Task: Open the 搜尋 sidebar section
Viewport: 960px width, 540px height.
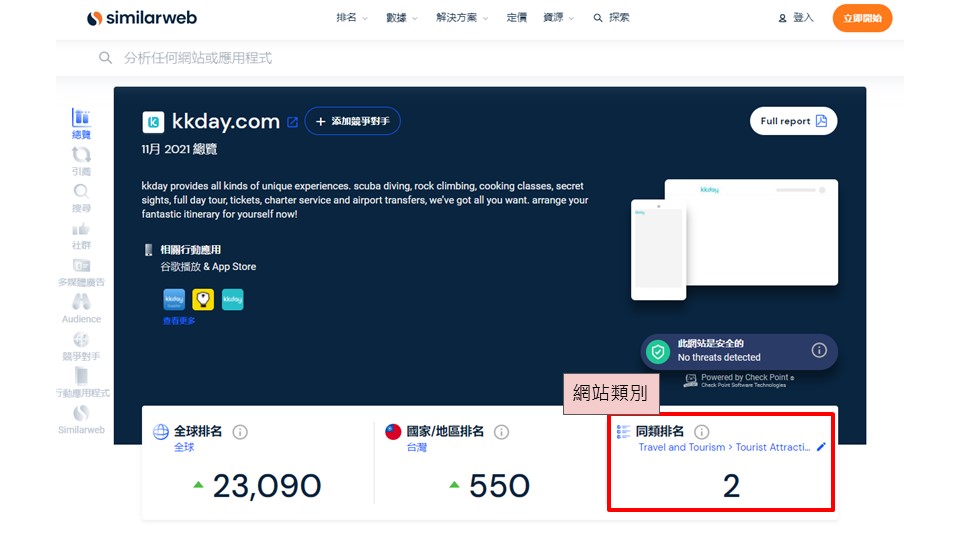Action: point(81,198)
